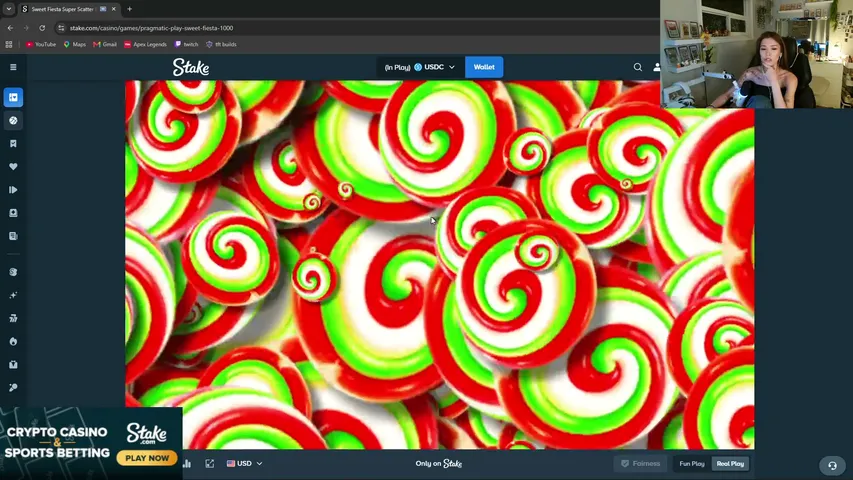
Task: Expand the USD display currency dropdown
Action: tap(244, 464)
